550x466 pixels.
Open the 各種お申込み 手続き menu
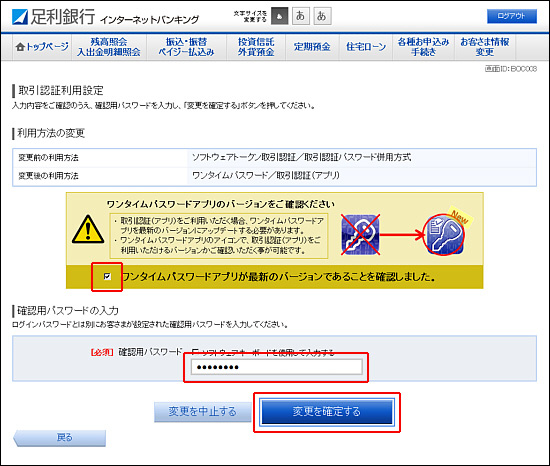[423, 47]
